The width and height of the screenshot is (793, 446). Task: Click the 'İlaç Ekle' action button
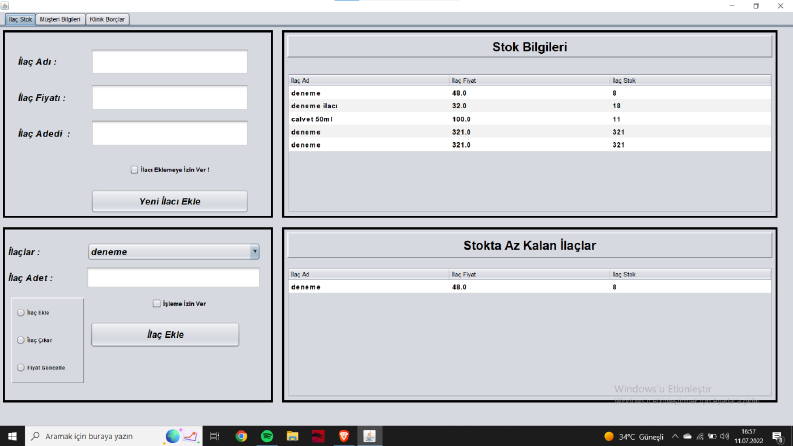pos(165,335)
